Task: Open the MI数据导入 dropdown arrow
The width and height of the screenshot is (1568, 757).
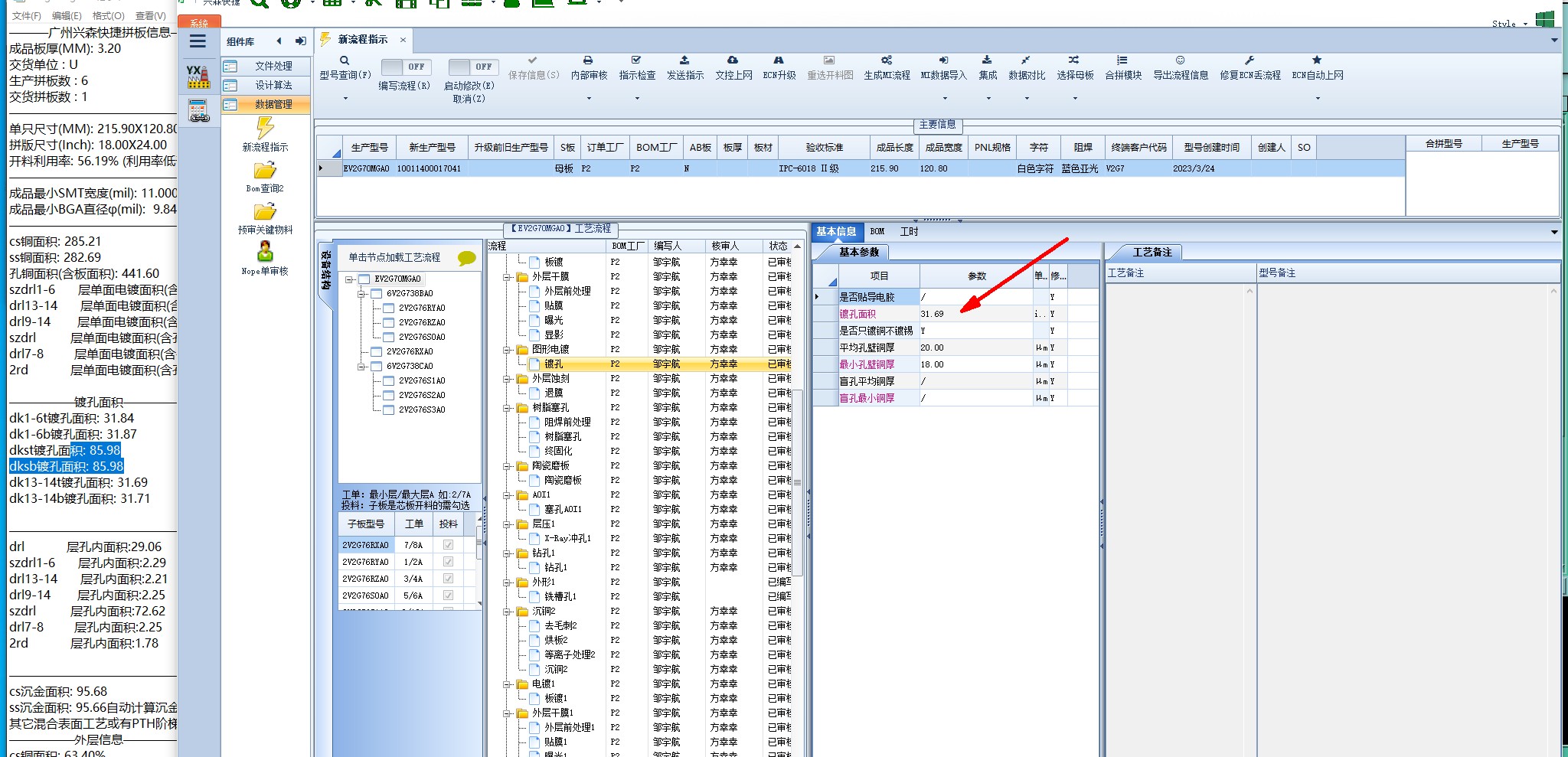Action: [945, 98]
